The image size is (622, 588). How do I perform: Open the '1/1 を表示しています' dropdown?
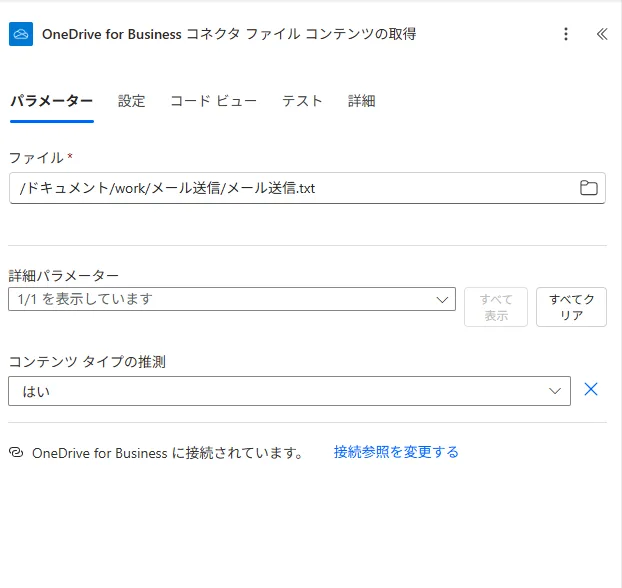tap(232, 299)
